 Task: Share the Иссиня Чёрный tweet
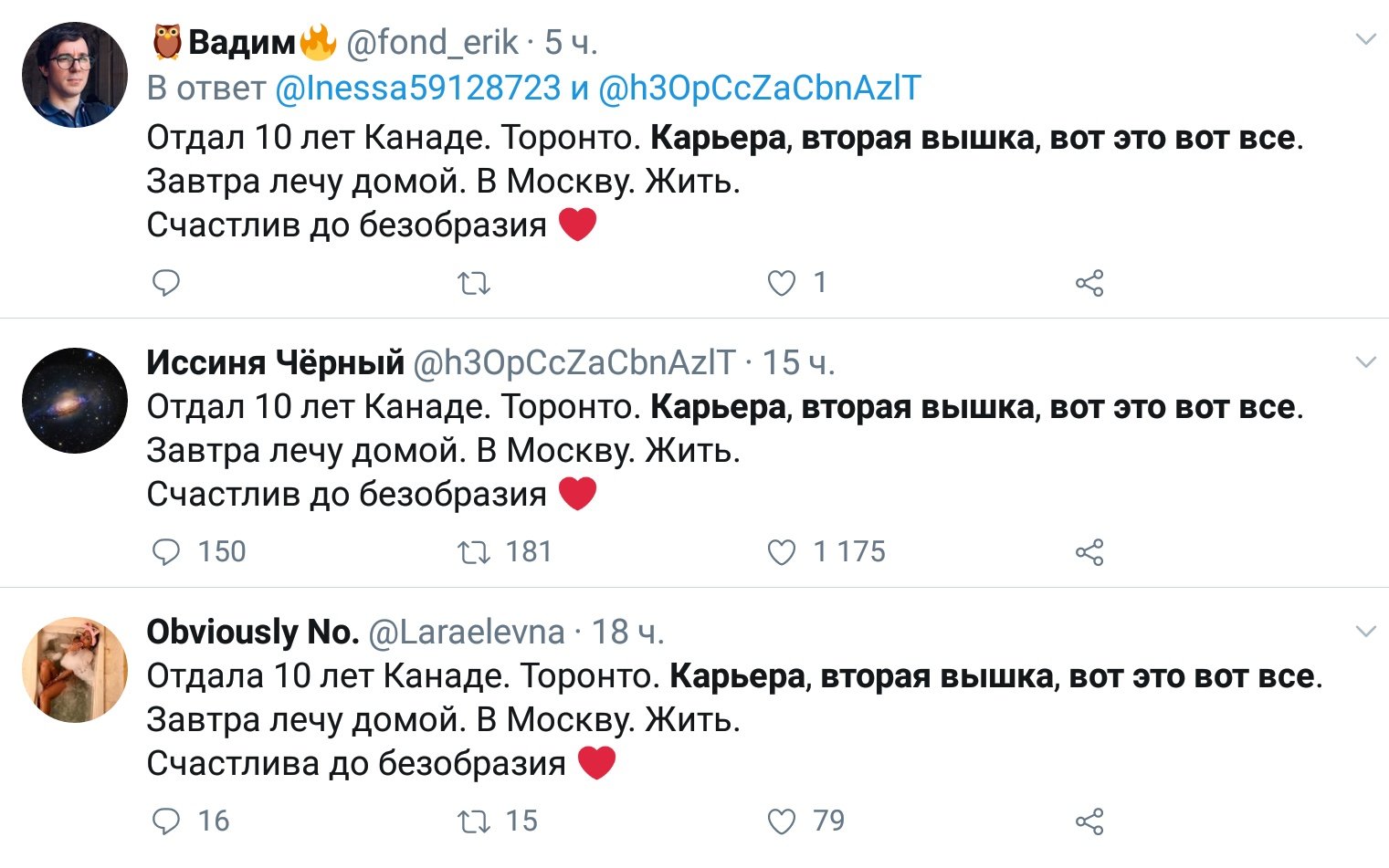click(x=1089, y=552)
